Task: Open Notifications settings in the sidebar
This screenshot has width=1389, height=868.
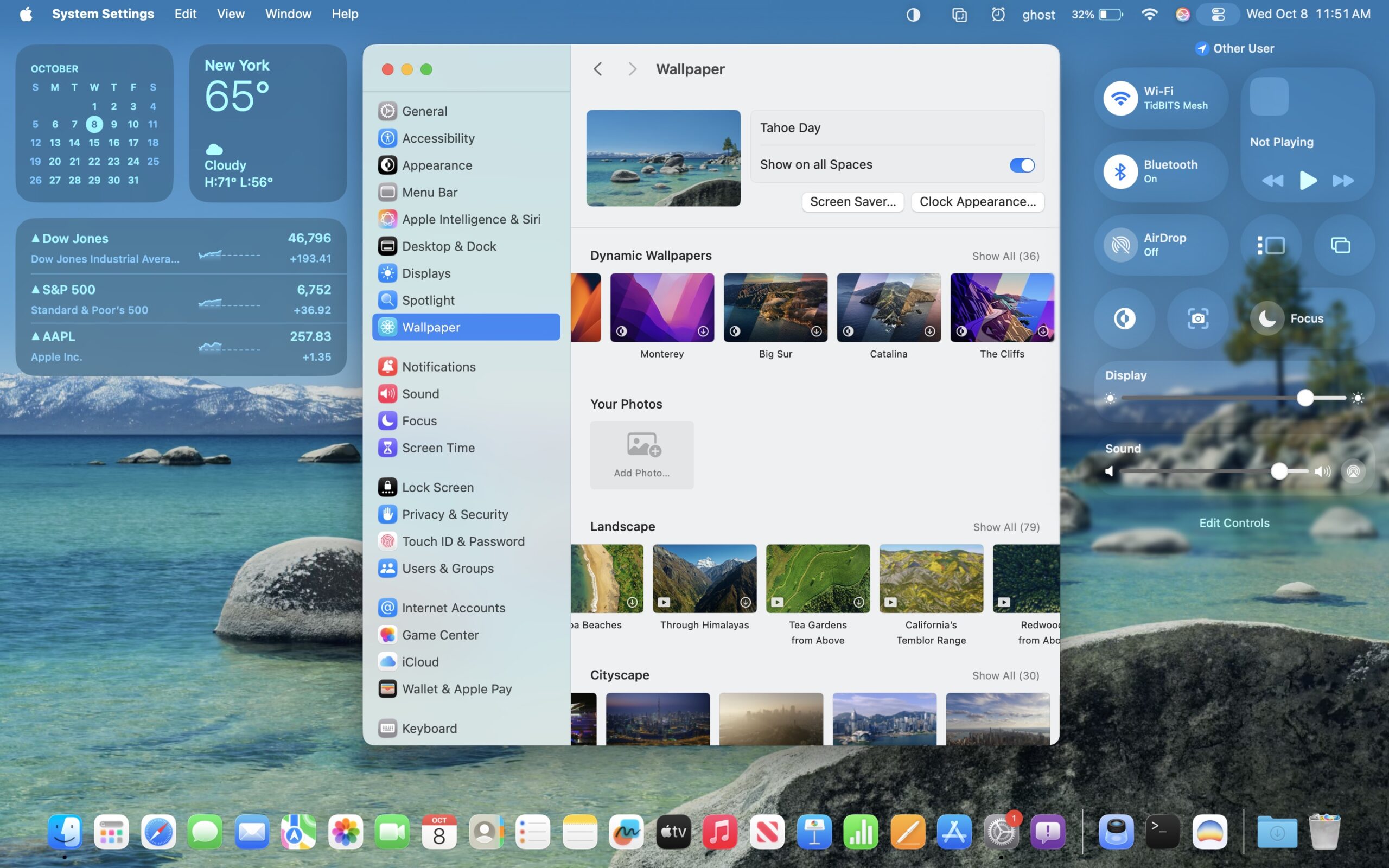Action: click(438, 366)
